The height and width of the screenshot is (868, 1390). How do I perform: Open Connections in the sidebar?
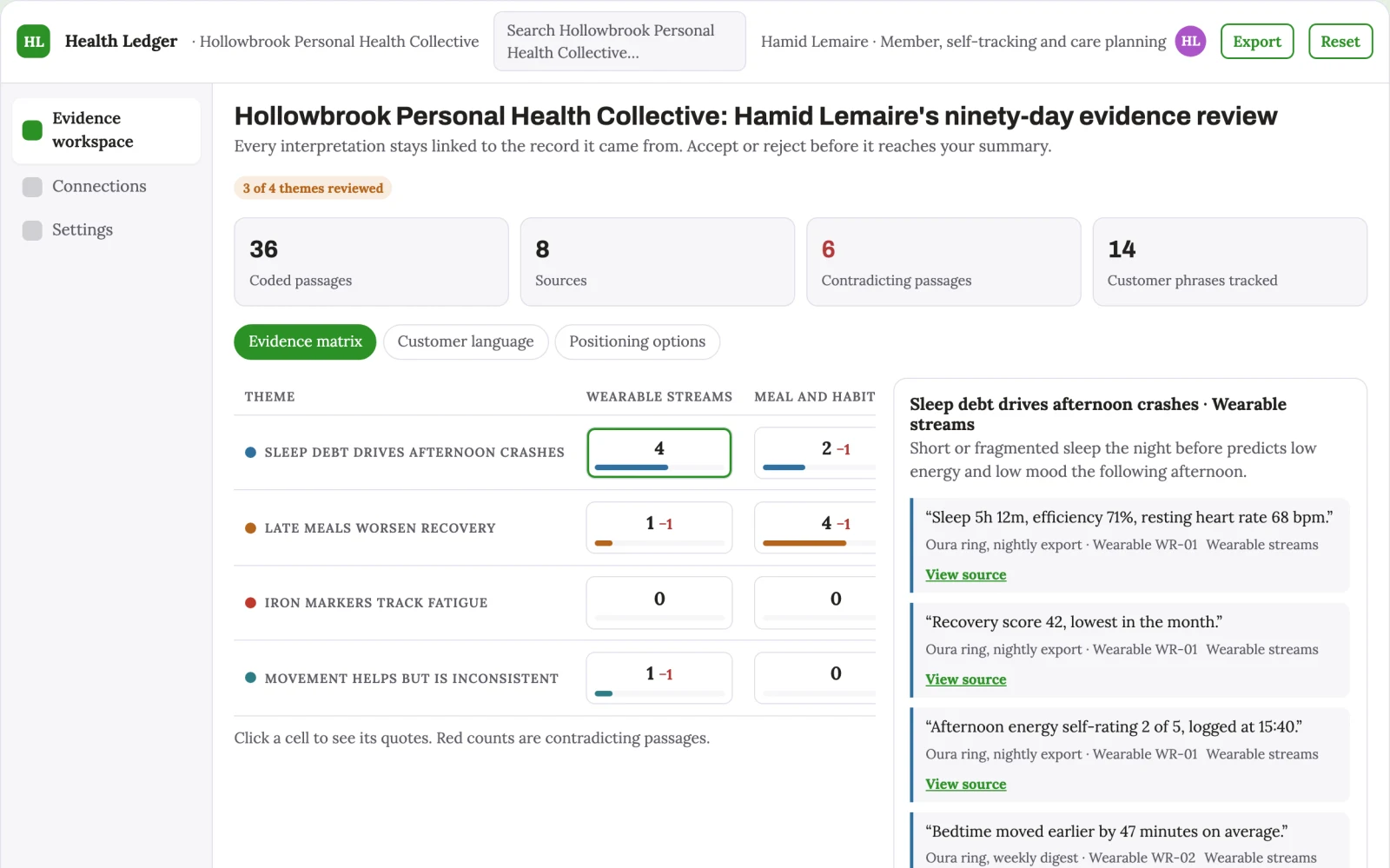106,187
